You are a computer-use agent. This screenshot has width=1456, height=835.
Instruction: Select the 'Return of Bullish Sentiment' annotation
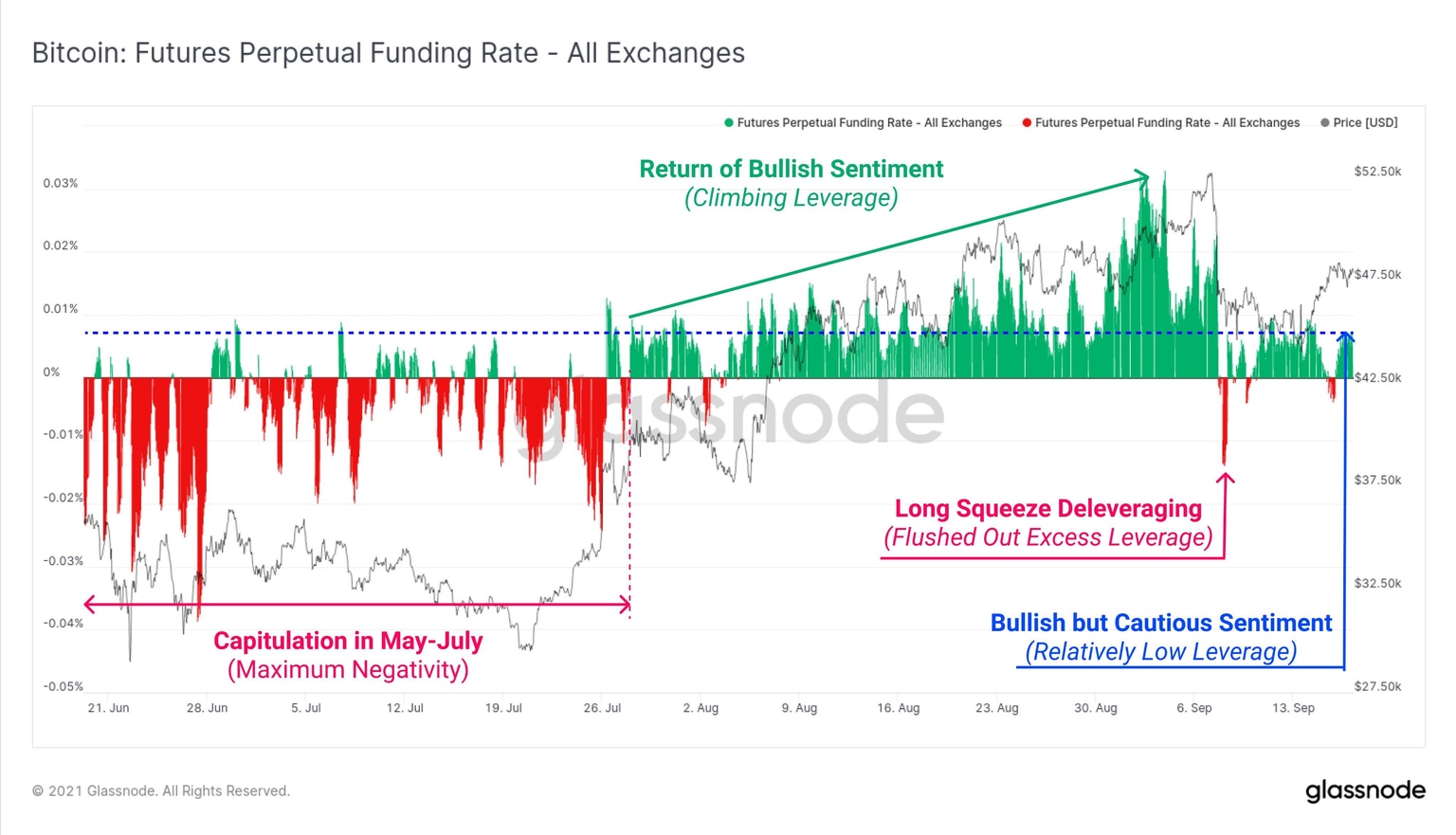click(x=792, y=170)
